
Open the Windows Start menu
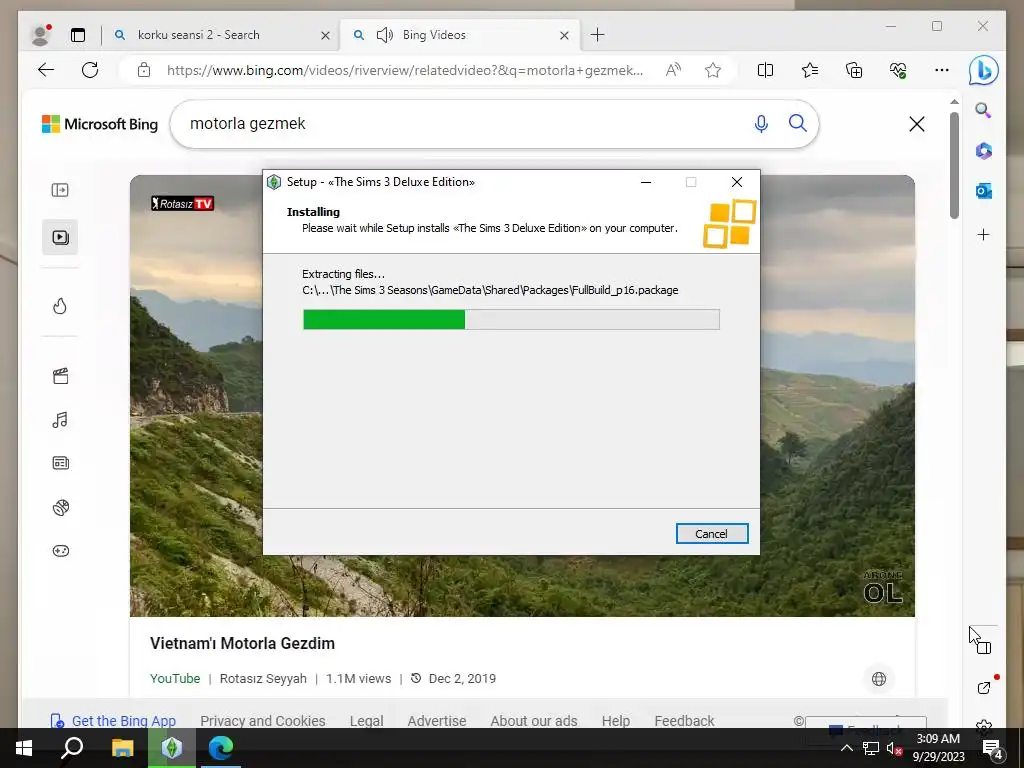pos(24,748)
